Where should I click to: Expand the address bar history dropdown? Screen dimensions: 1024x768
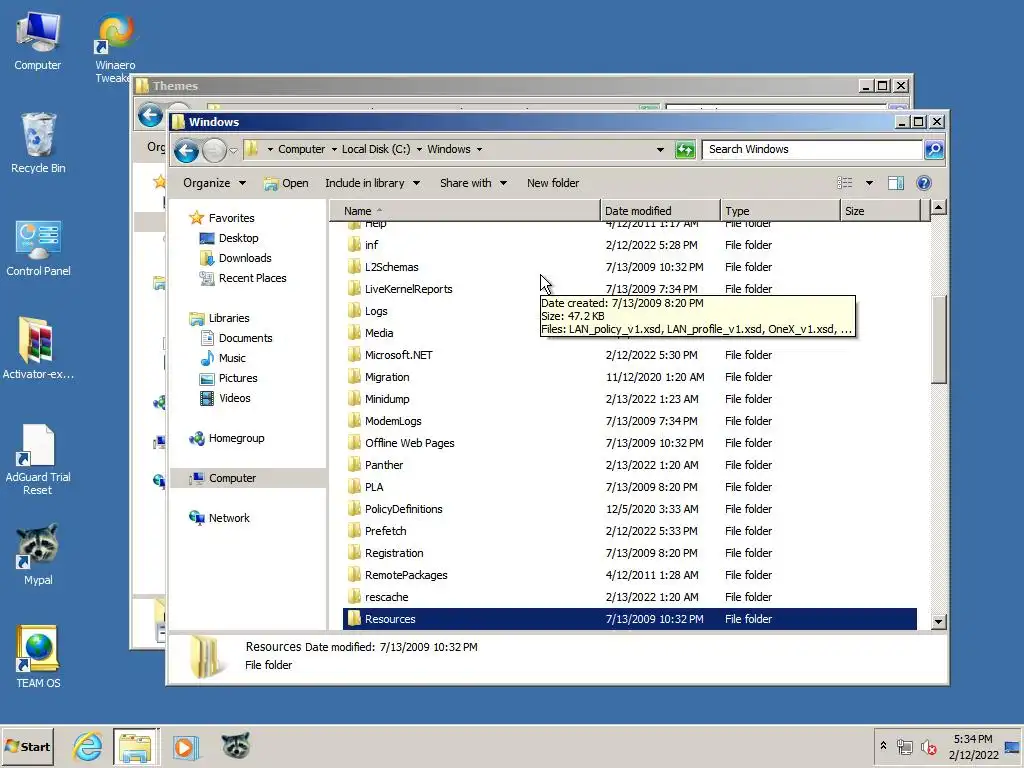[660, 150]
